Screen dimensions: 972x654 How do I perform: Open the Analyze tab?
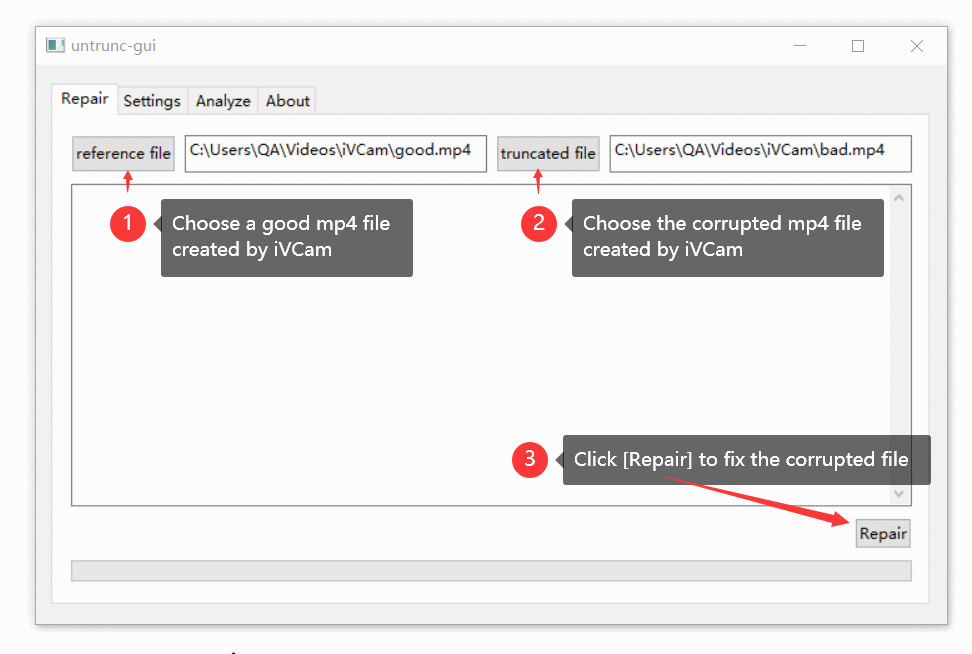[x=223, y=101]
